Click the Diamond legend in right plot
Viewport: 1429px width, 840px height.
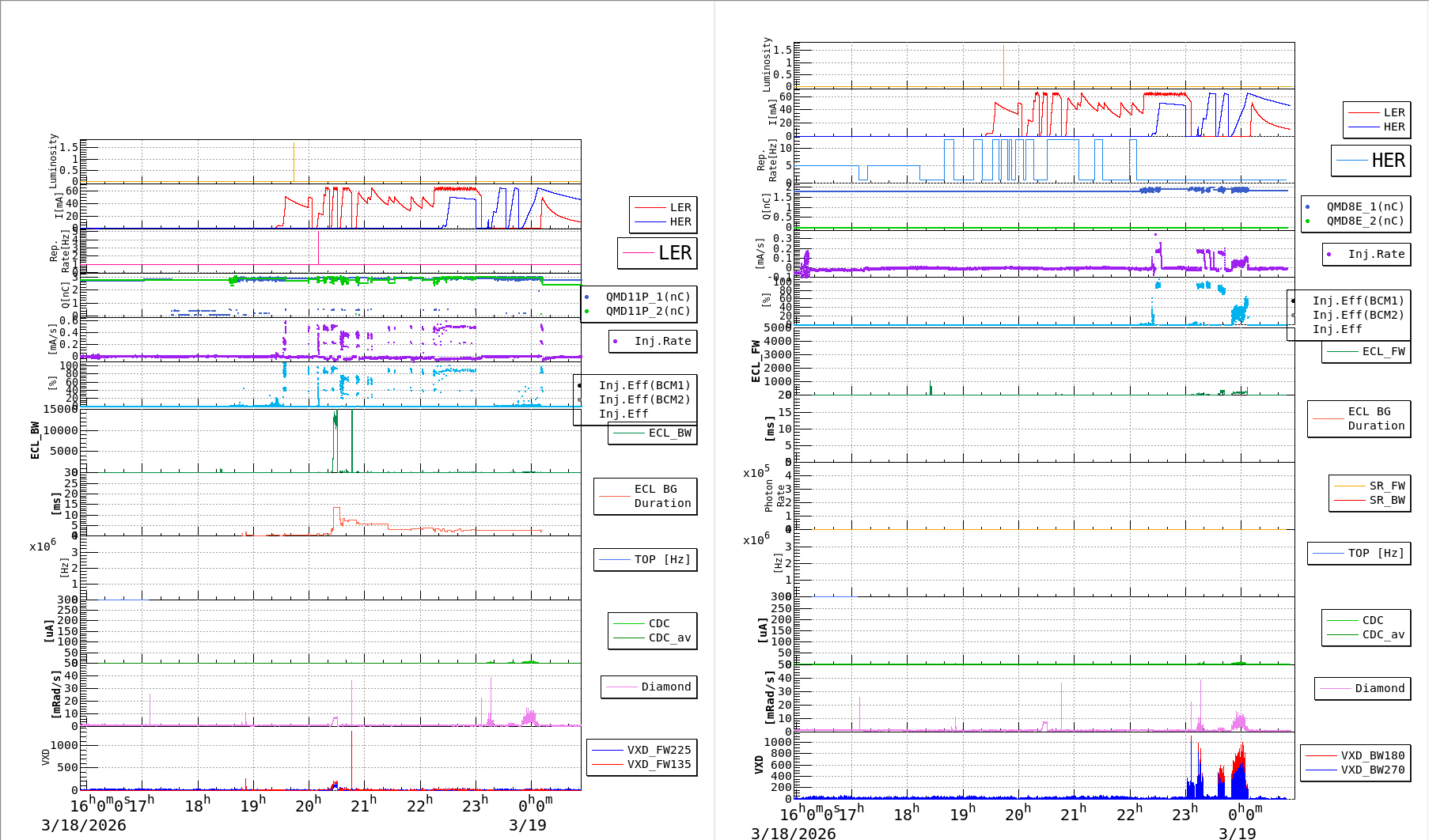click(x=1379, y=688)
